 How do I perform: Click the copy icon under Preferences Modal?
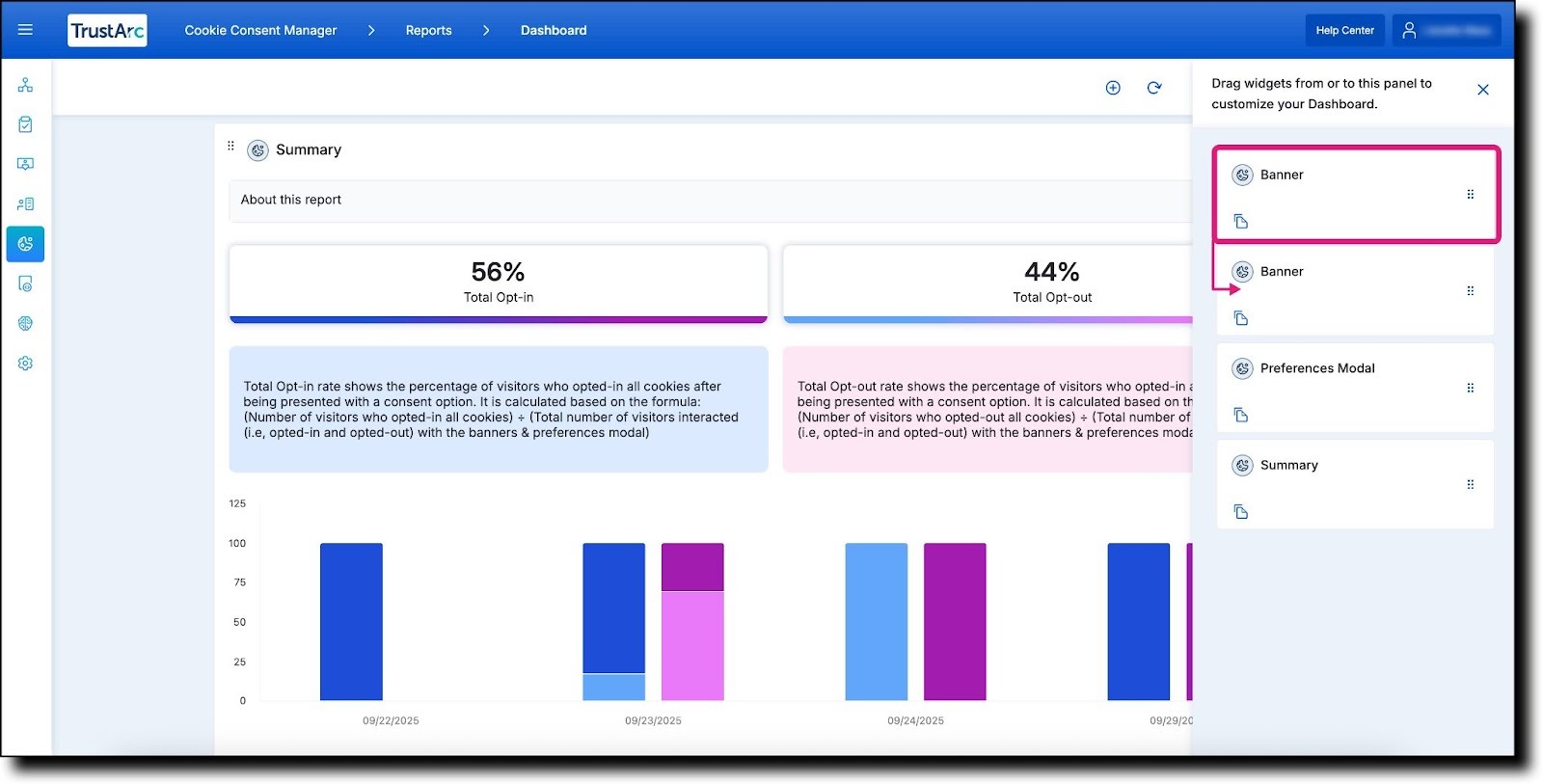pos(1241,415)
